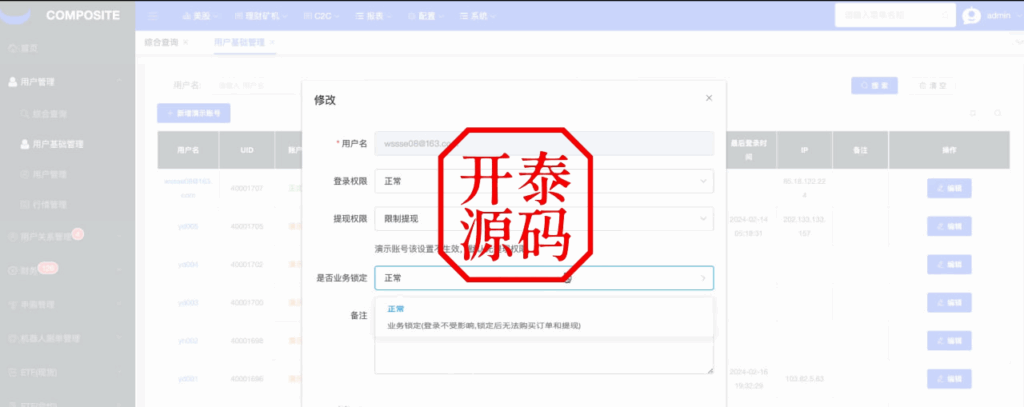Viewport: 1024px width, 407px height.
Task: Open the admin account dropdown
Action: pyautogui.click(x=1002, y=16)
